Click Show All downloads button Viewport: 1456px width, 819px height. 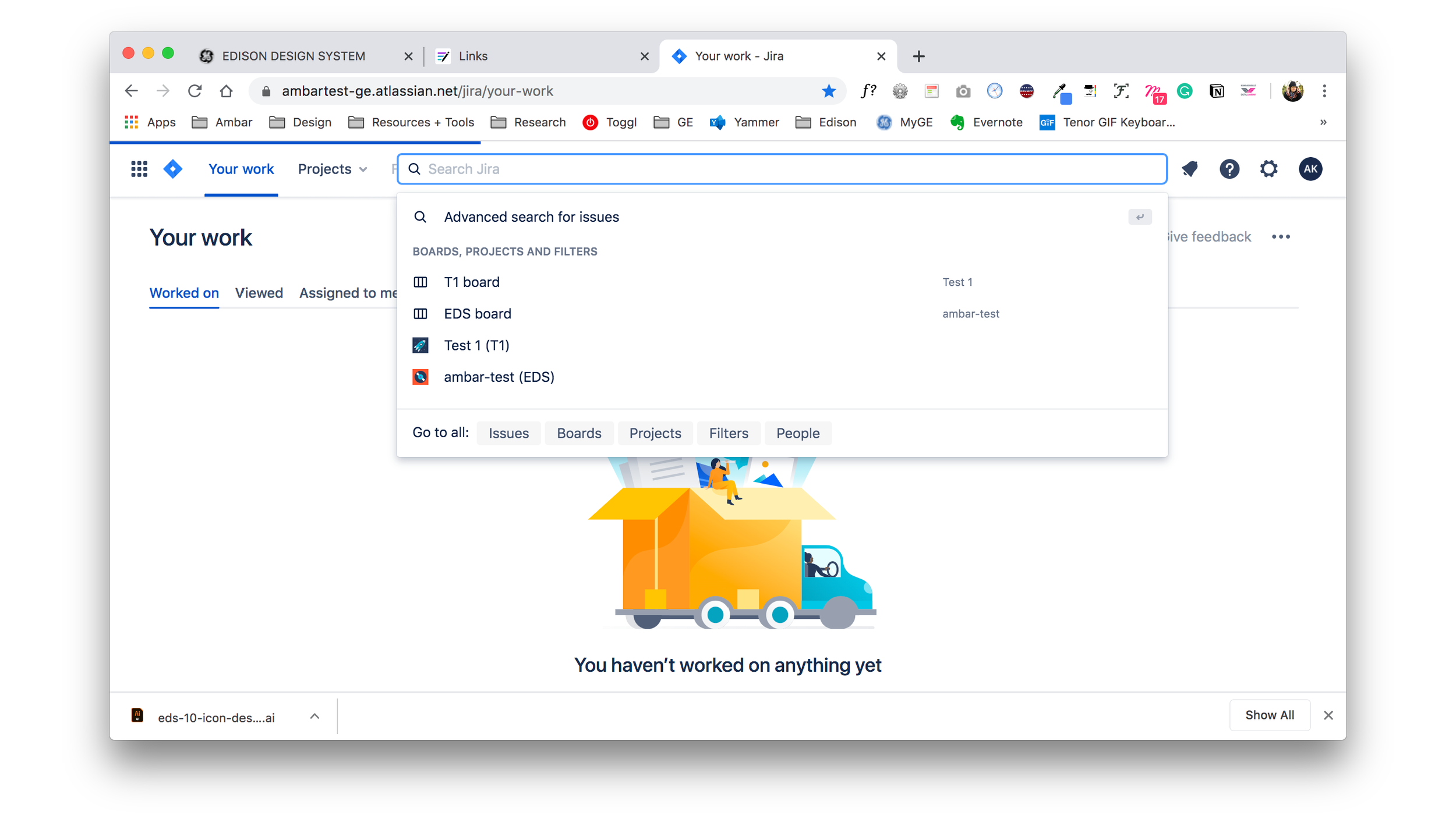(1270, 715)
